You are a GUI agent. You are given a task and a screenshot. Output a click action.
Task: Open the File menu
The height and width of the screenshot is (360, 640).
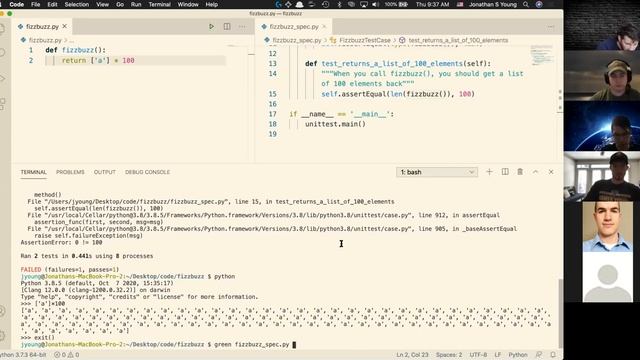point(36,4)
